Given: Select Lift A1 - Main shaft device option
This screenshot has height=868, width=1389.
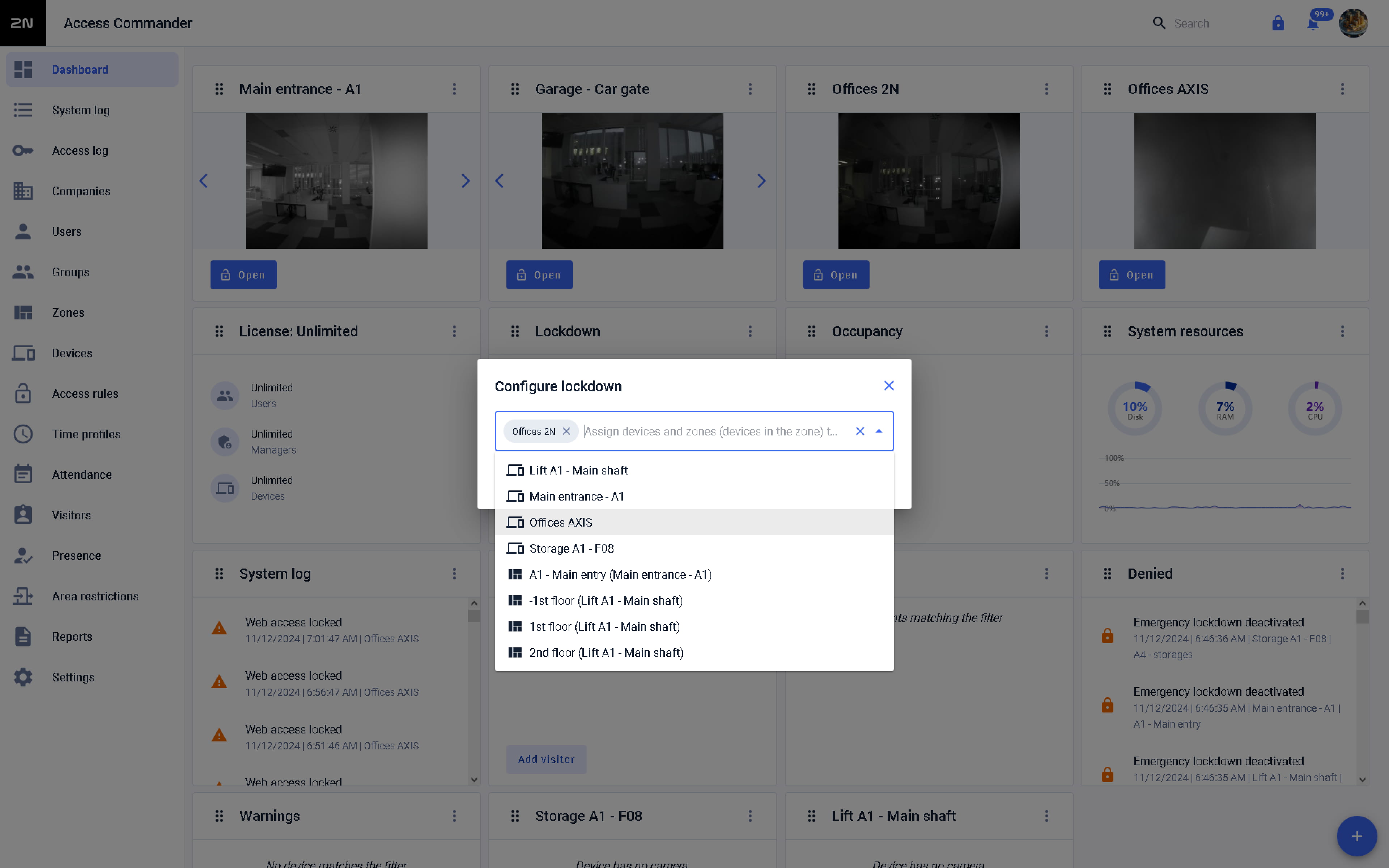Looking at the screenshot, I should coord(694,470).
